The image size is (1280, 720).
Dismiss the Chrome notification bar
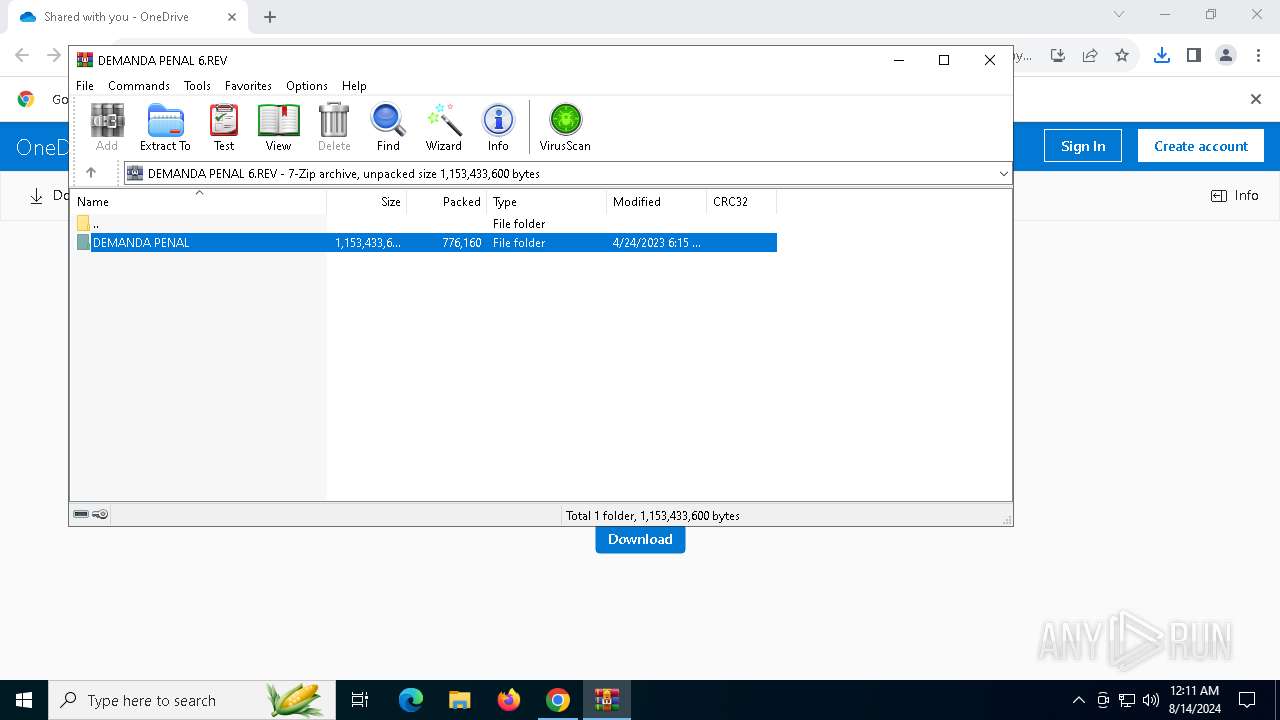coord(1256,99)
